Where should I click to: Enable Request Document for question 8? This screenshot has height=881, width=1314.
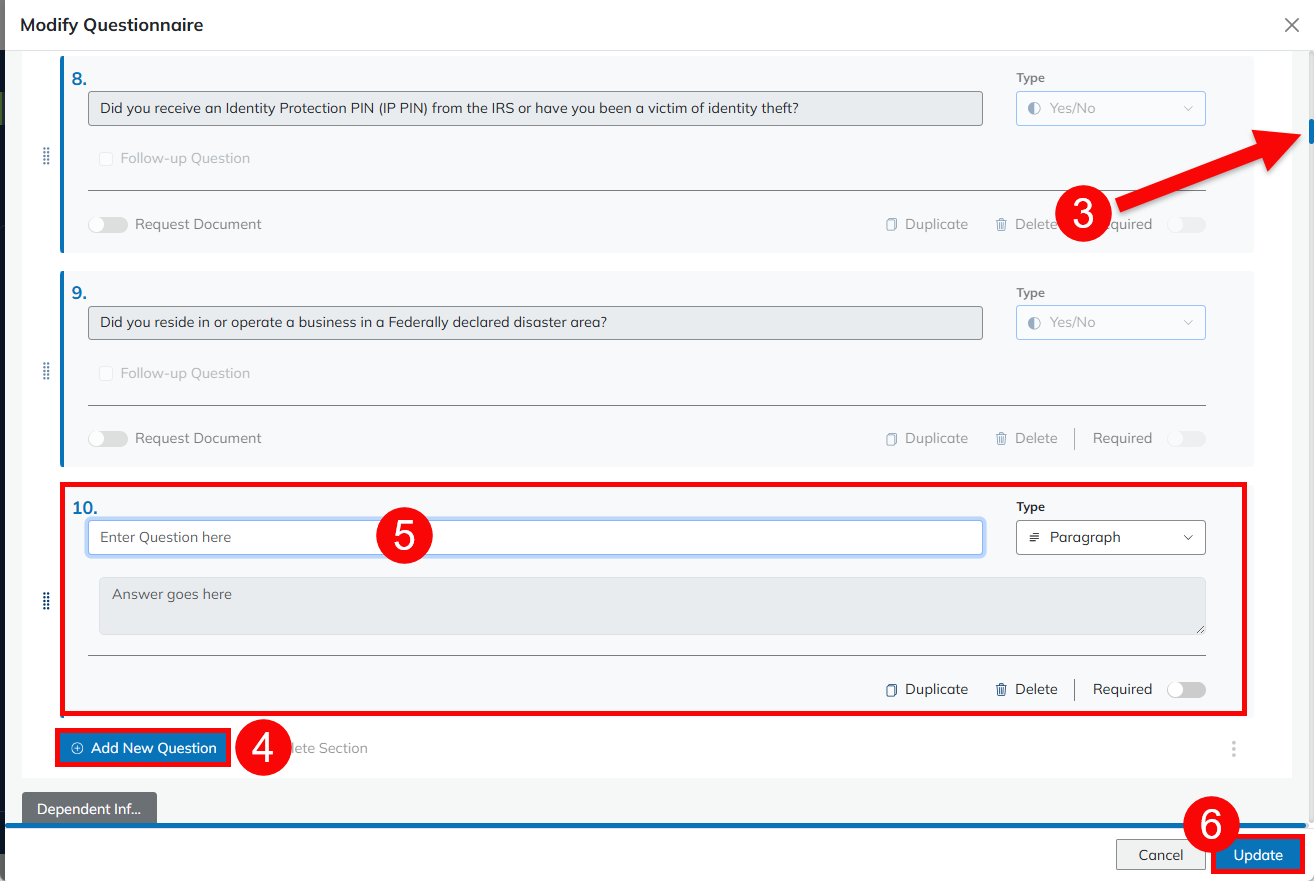[108, 224]
